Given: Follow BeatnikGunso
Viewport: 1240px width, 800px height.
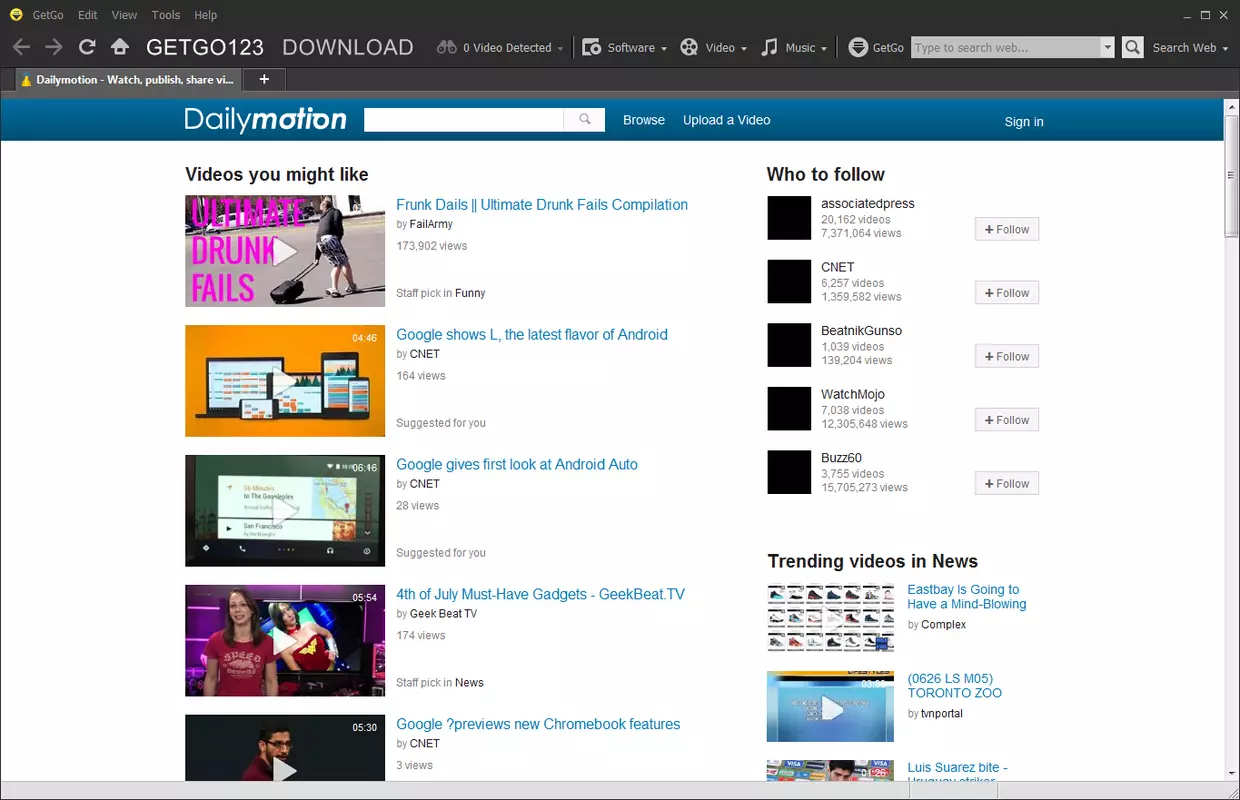Looking at the screenshot, I should [1007, 356].
